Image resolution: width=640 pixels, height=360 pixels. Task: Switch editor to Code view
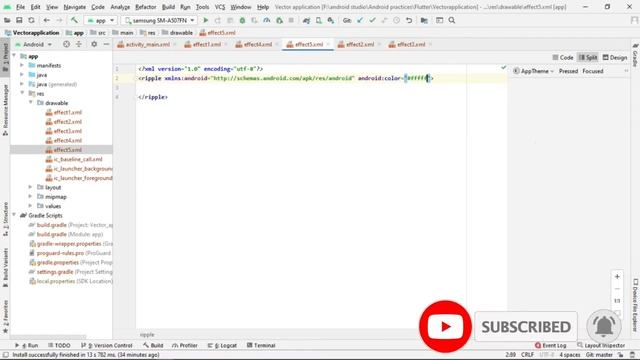(x=563, y=58)
